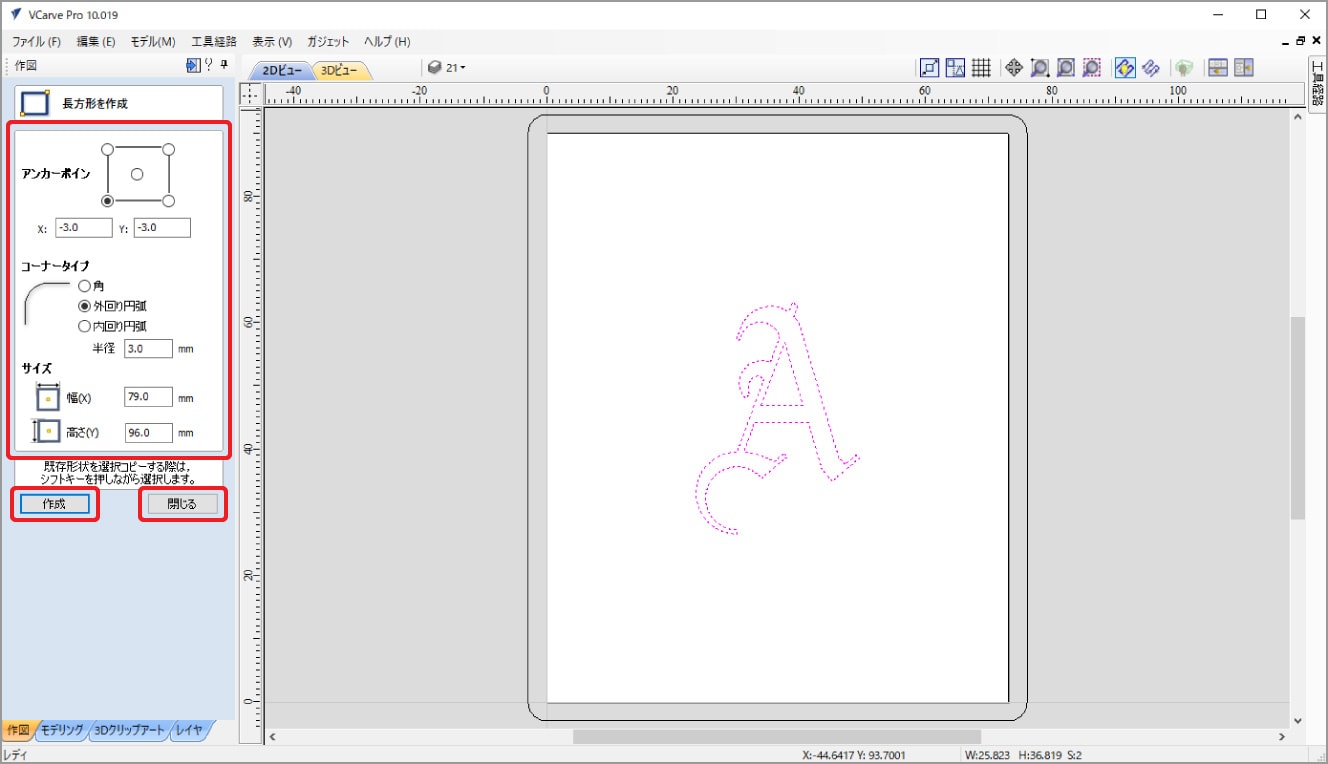Image resolution: width=1328 pixels, height=764 pixels.
Task: Click the 閉じる button
Action: 182,504
